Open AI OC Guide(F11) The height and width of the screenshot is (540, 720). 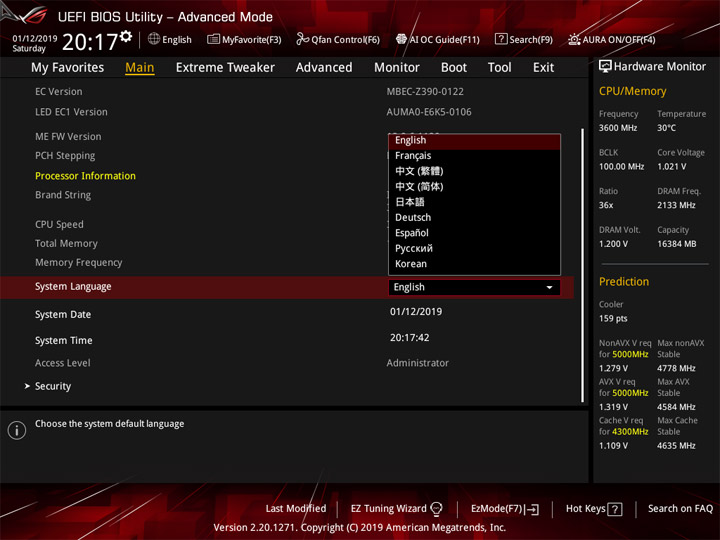438,39
